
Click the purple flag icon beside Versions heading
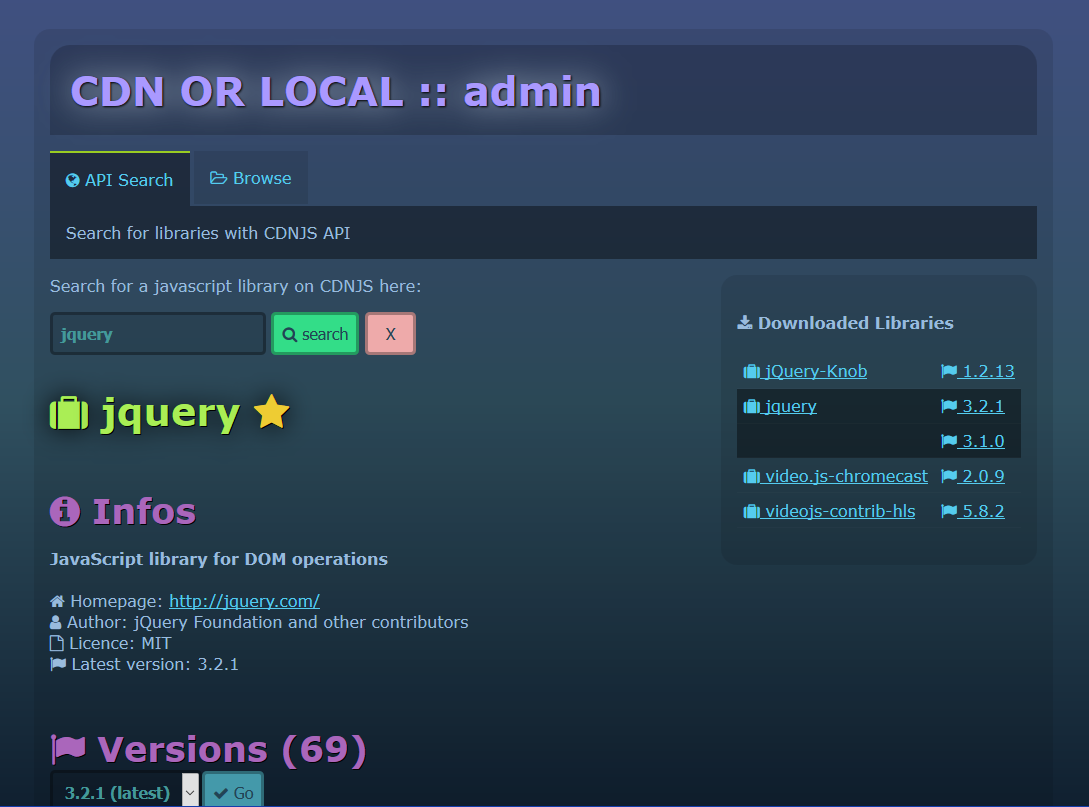coord(68,749)
